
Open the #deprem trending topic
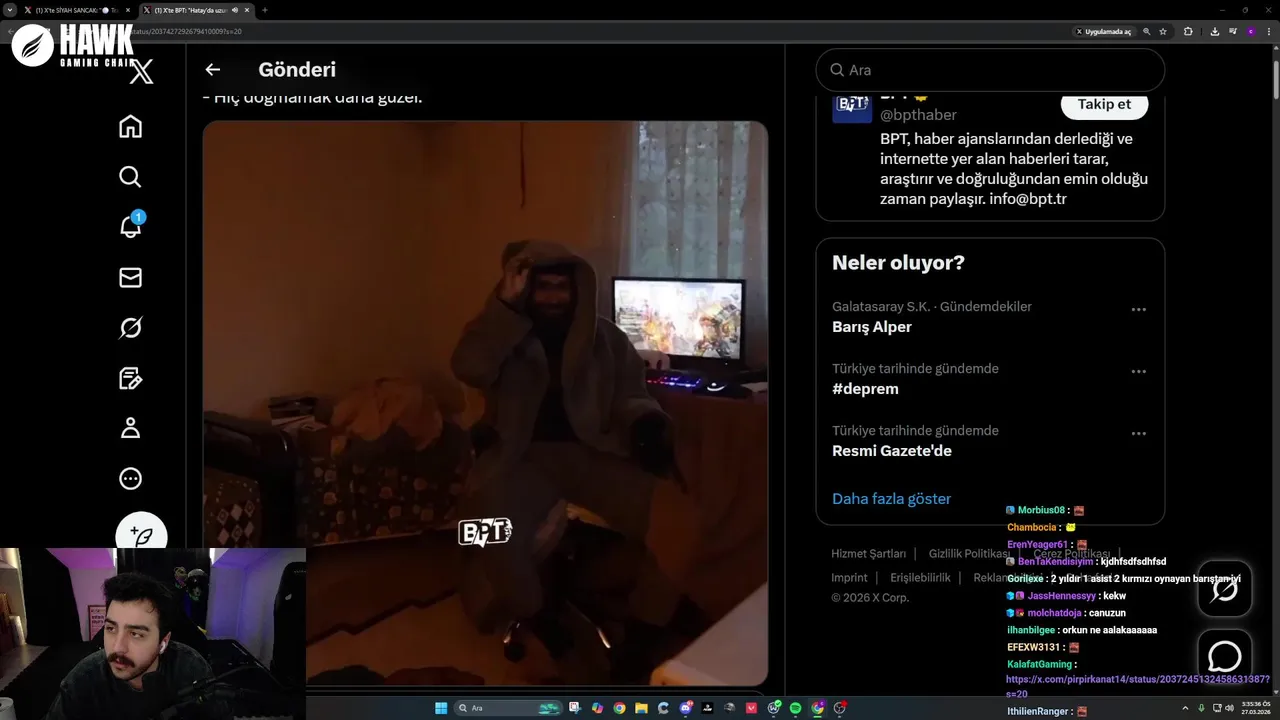(865, 389)
